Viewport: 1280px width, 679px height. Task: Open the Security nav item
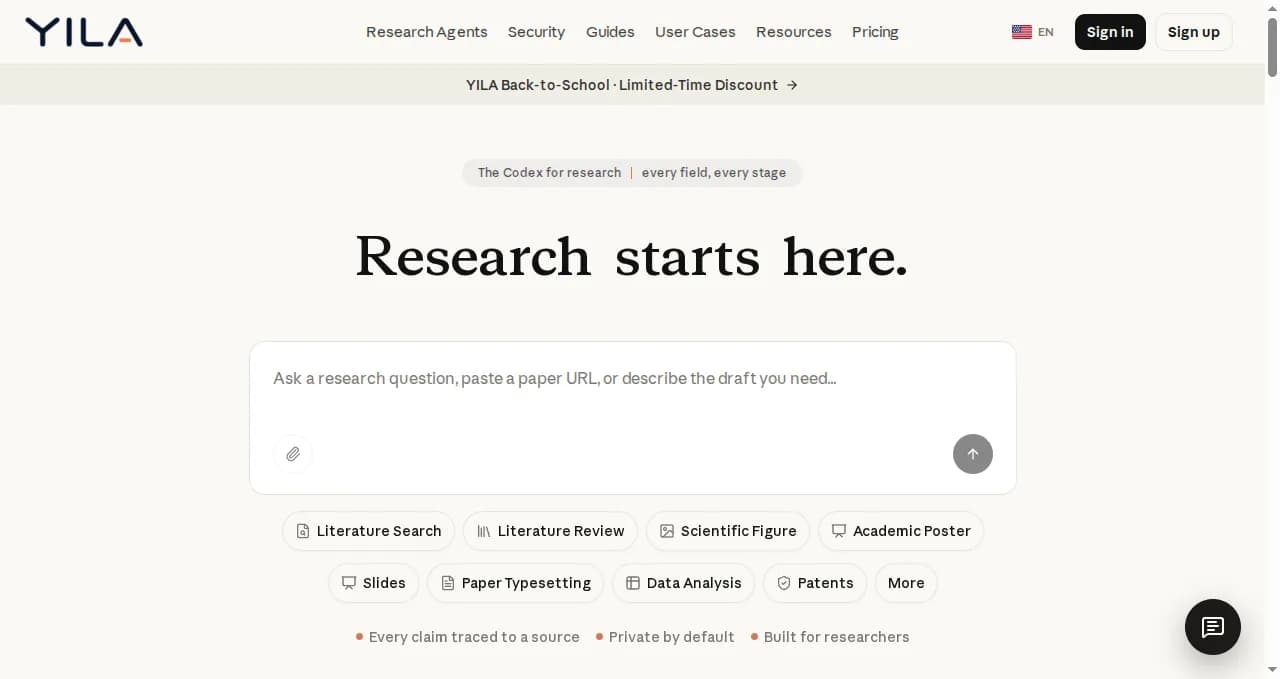click(x=536, y=32)
